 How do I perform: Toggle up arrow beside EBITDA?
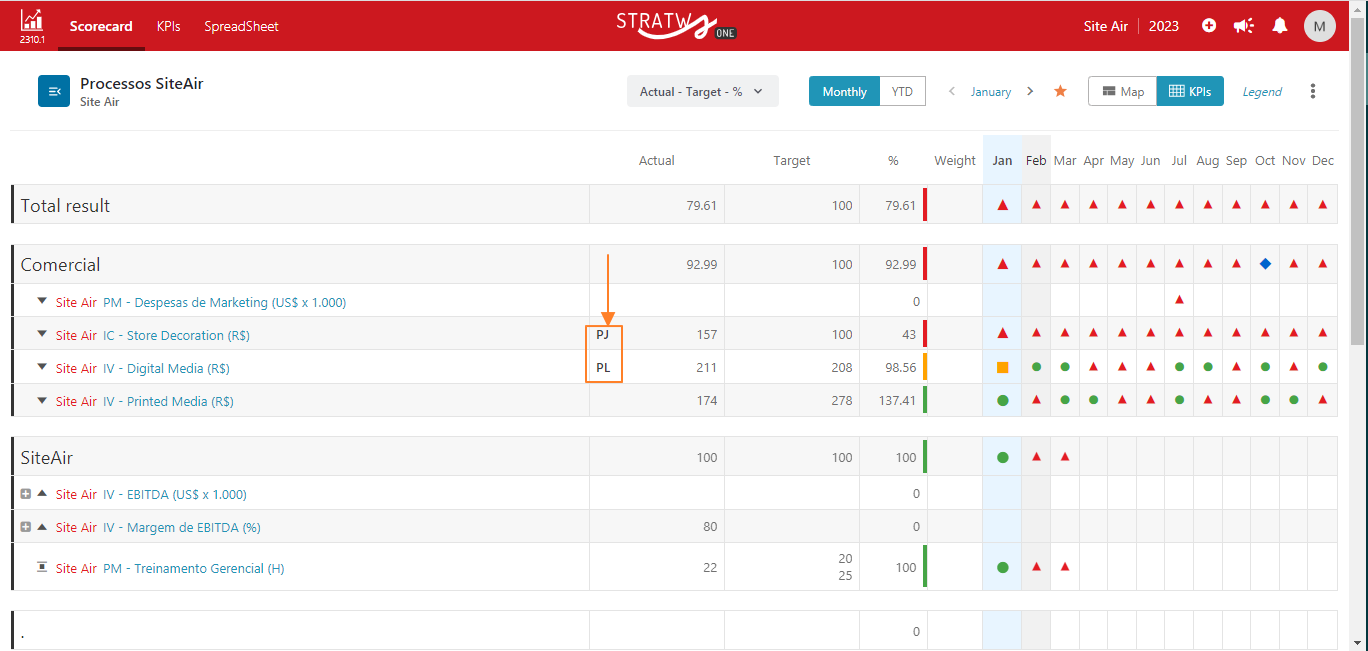[42, 493]
